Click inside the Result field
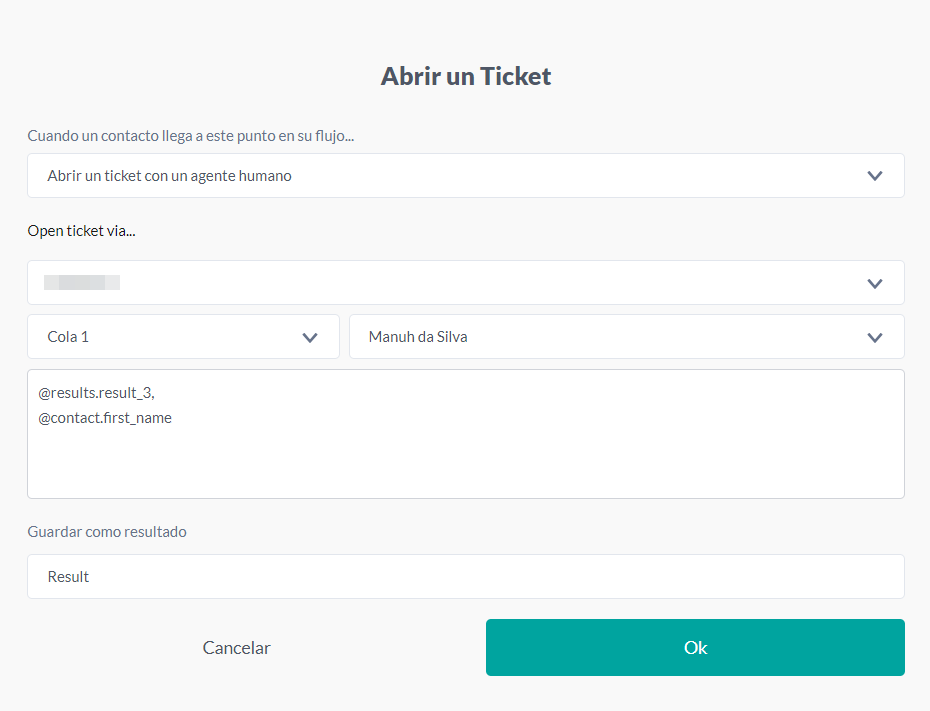 point(466,576)
